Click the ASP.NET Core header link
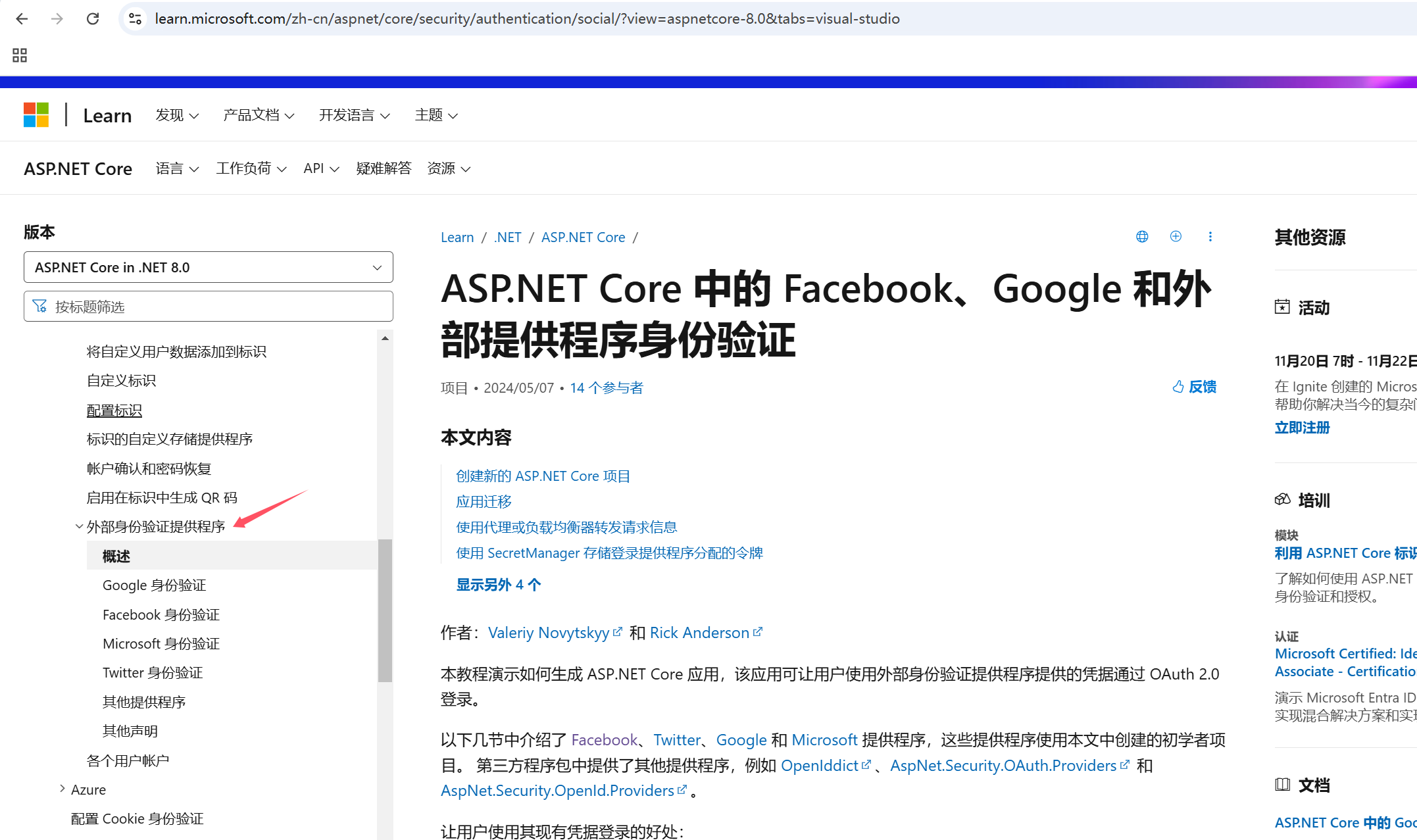This screenshot has width=1417, height=840. tap(78, 169)
